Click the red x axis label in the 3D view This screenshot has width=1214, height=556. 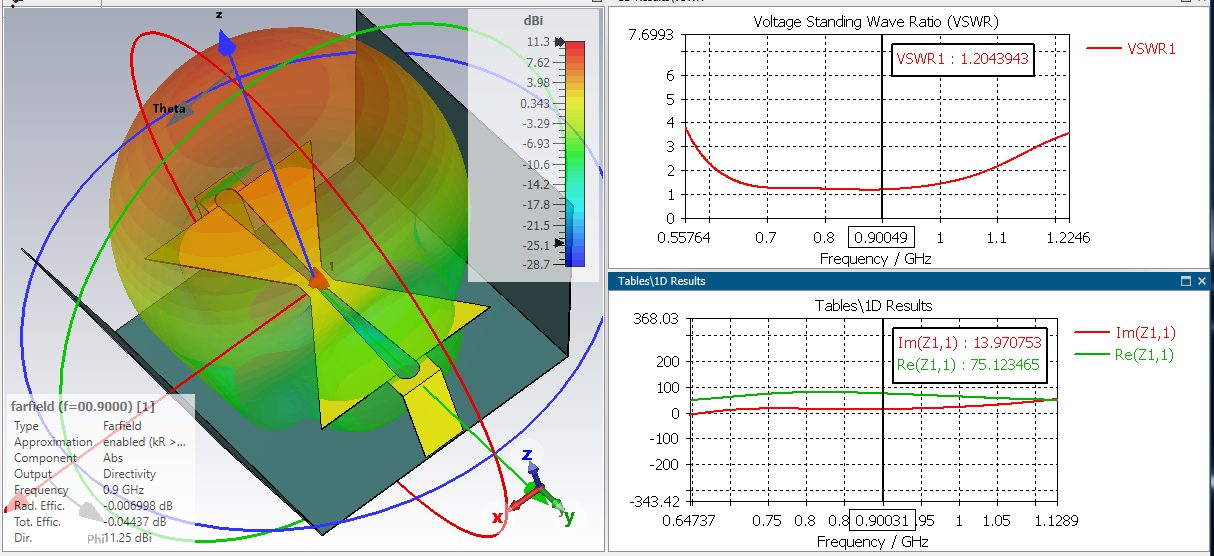point(497,517)
